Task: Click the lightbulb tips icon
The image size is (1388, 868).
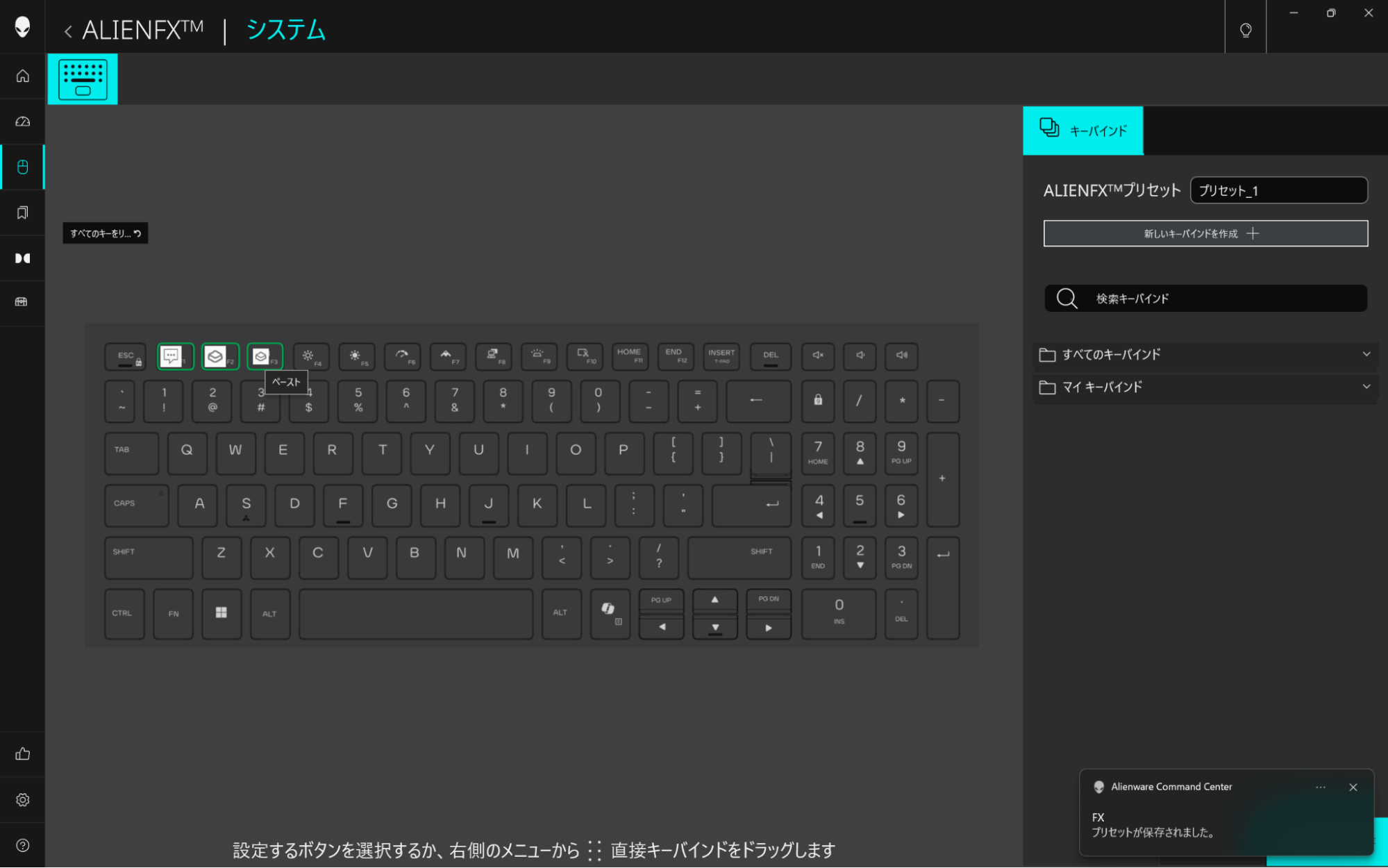Action: coord(1246,31)
